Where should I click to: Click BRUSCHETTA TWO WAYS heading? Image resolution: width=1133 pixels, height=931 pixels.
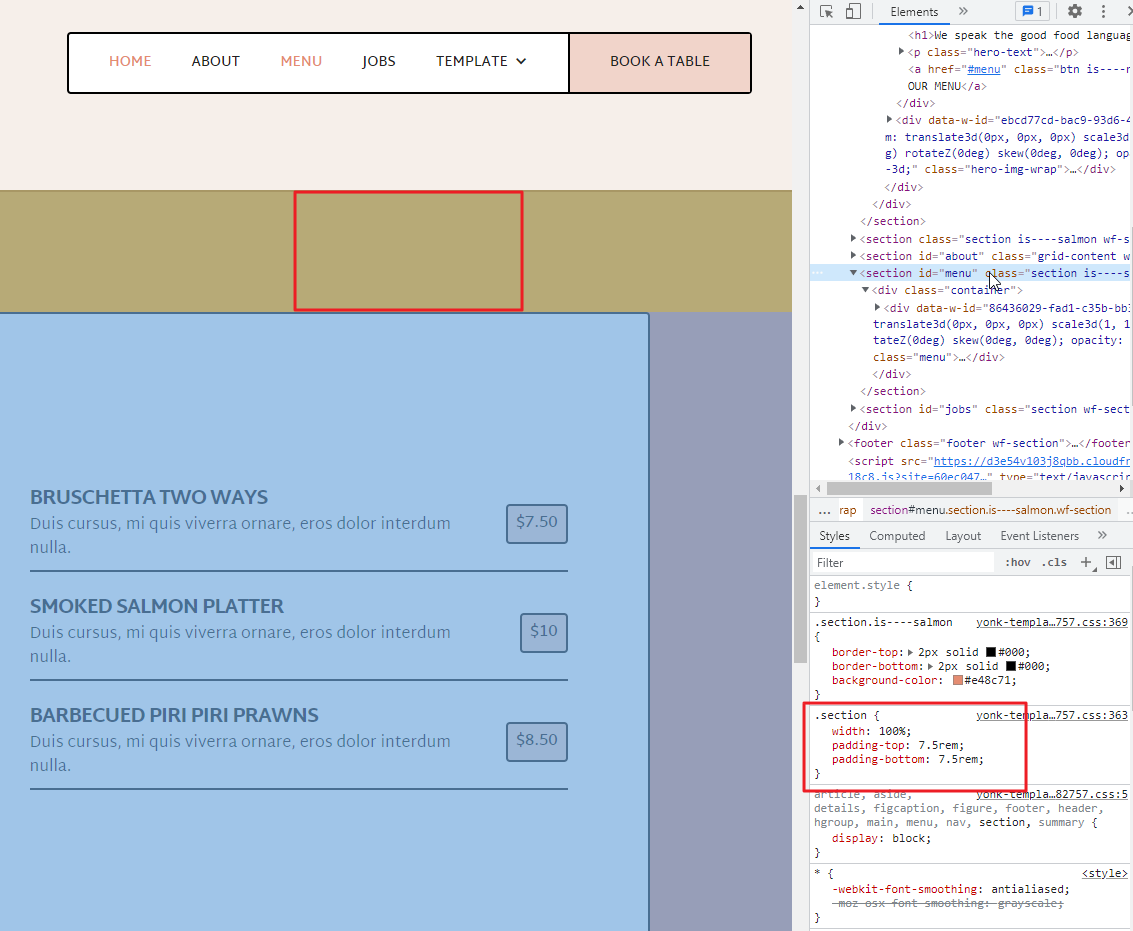coord(149,497)
